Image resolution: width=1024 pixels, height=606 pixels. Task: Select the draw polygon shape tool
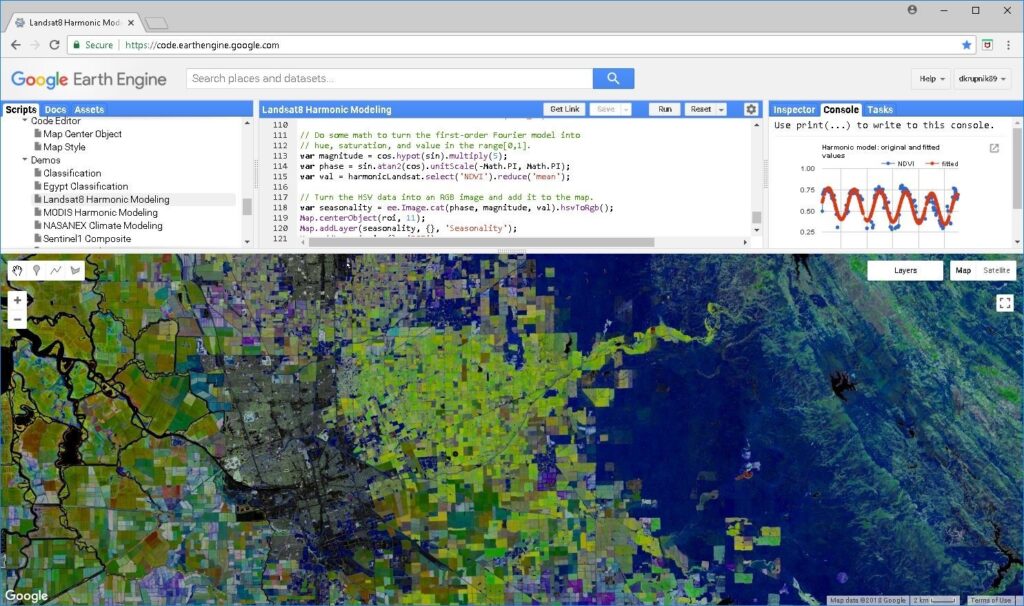[75, 270]
